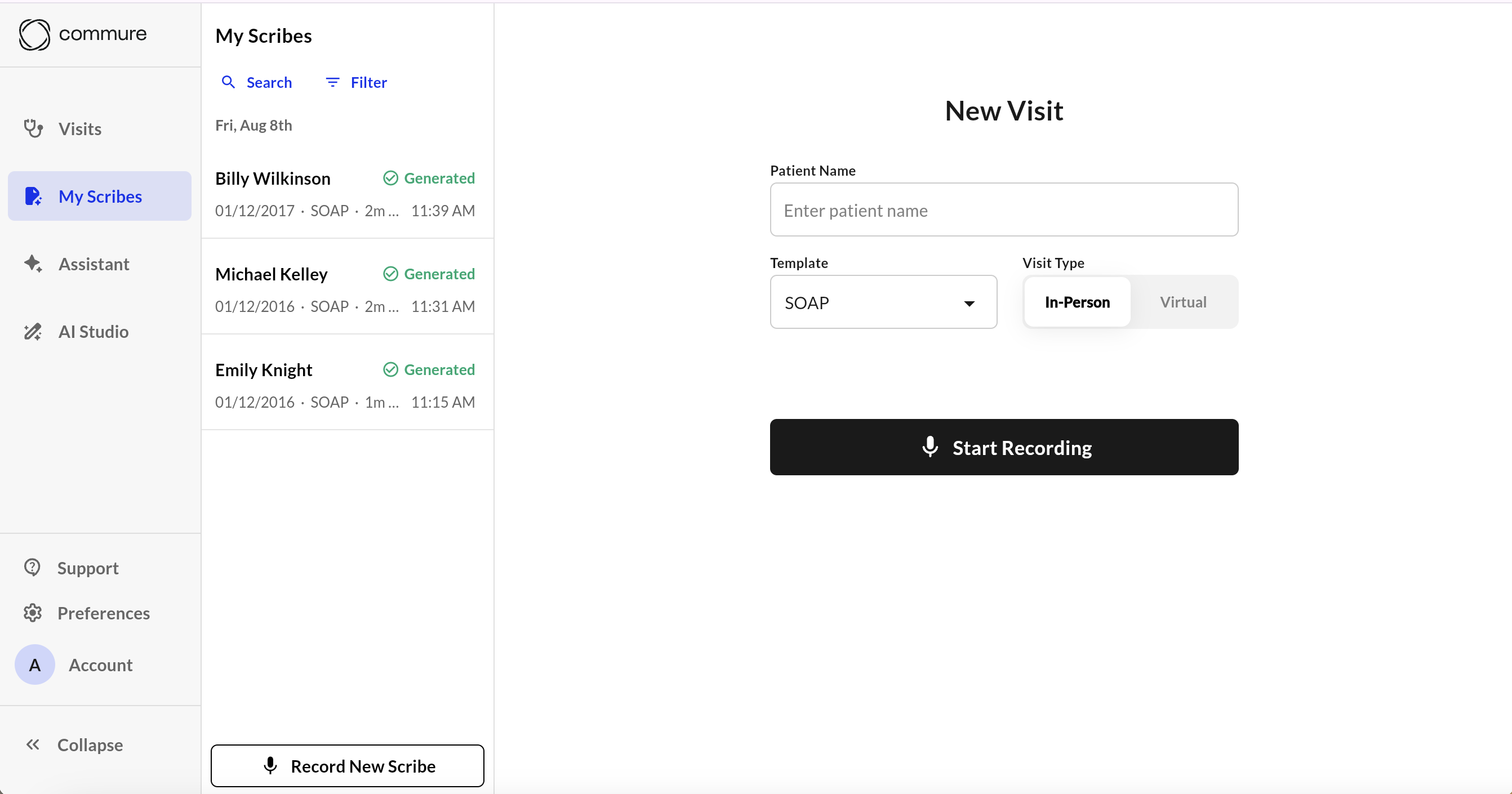The image size is (1512, 794).
Task: Click the Patient Name input field
Action: tap(1004, 210)
